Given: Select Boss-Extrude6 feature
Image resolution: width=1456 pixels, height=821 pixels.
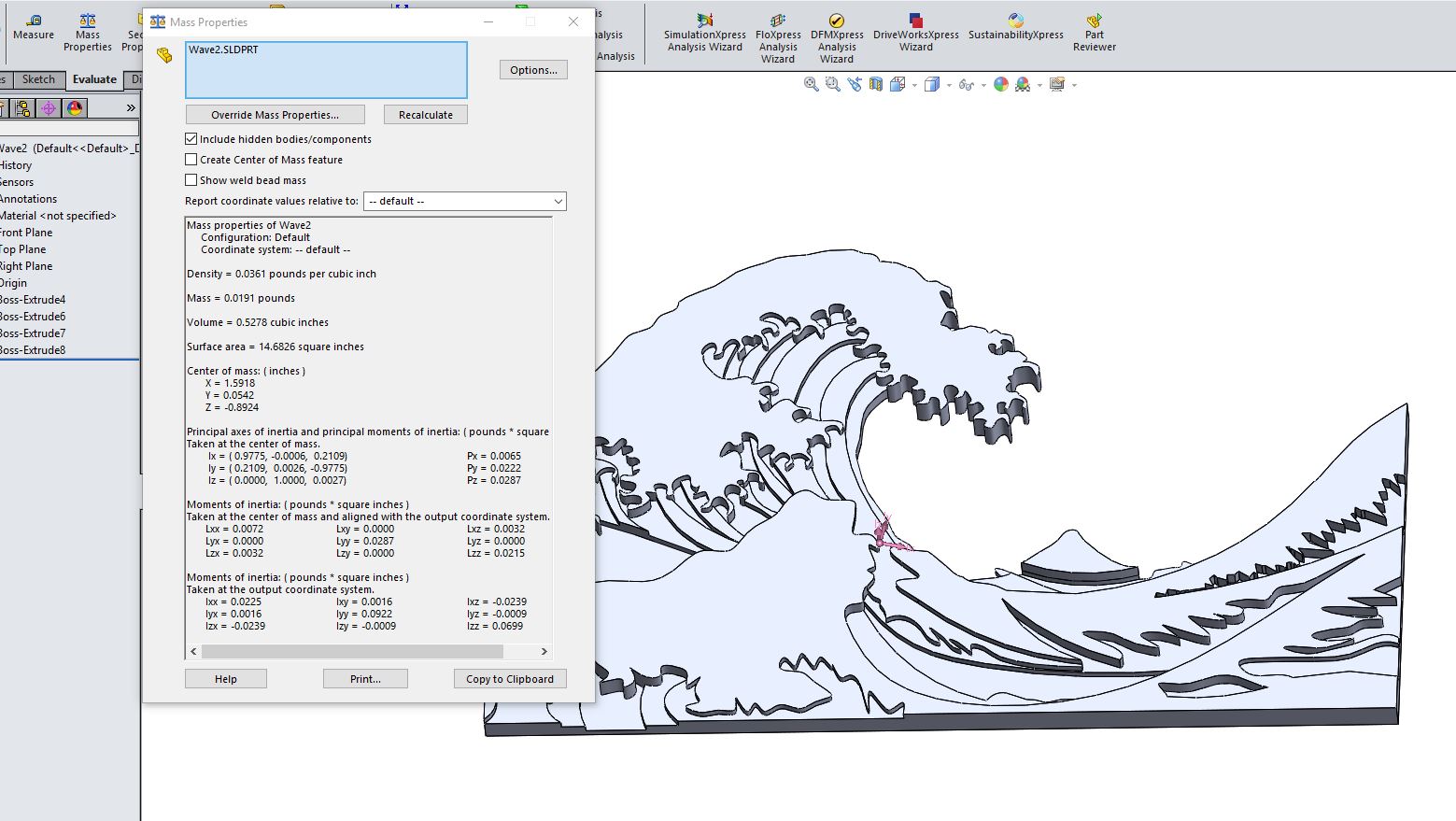Looking at the screenshot, I should 33,316.
